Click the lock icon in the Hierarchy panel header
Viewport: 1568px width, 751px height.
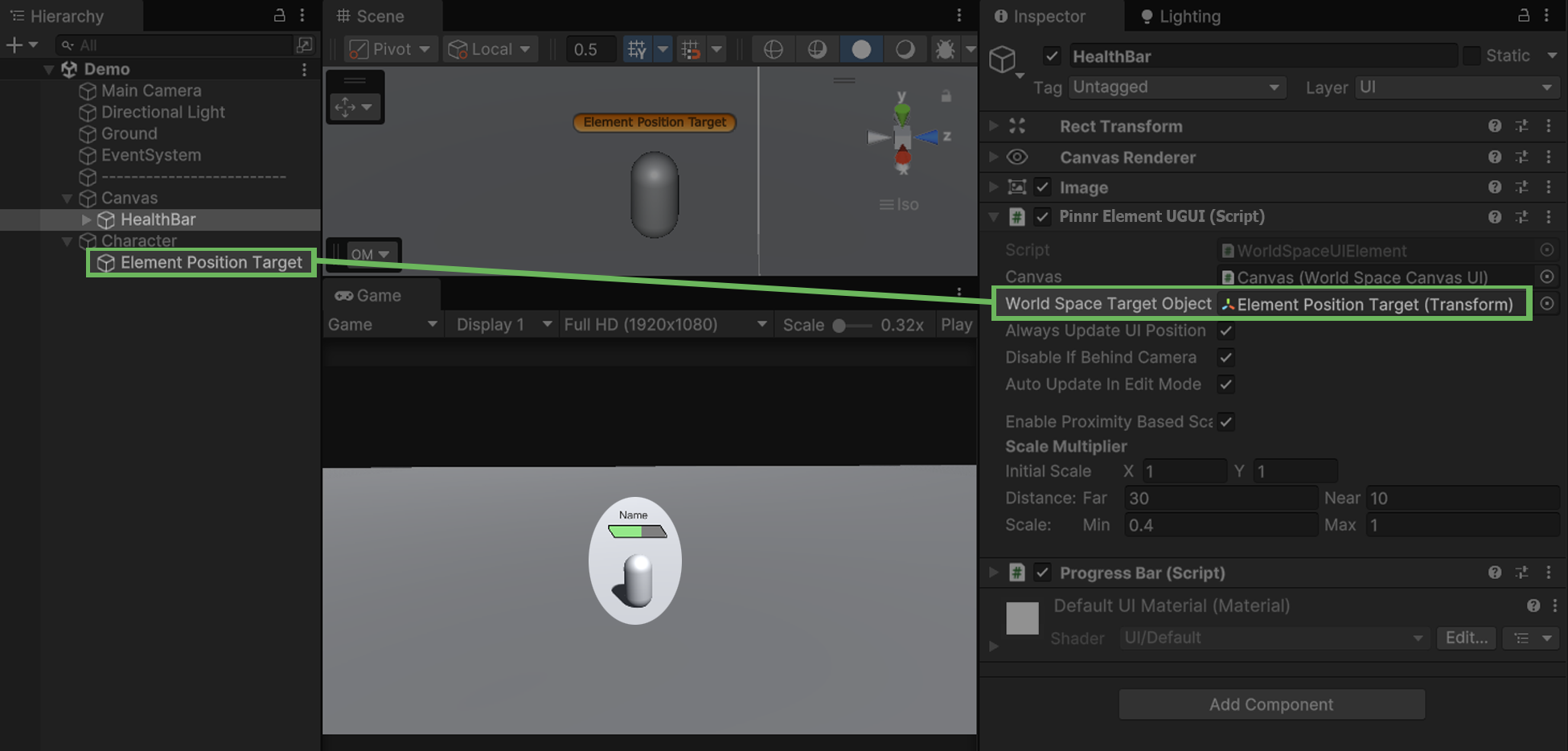click(279, 15)
